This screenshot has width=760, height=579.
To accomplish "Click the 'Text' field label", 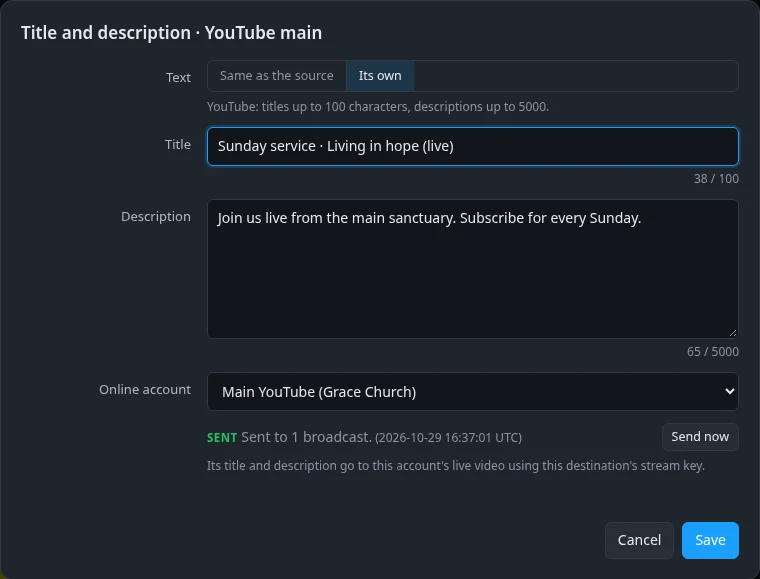I will pos(178,78).
